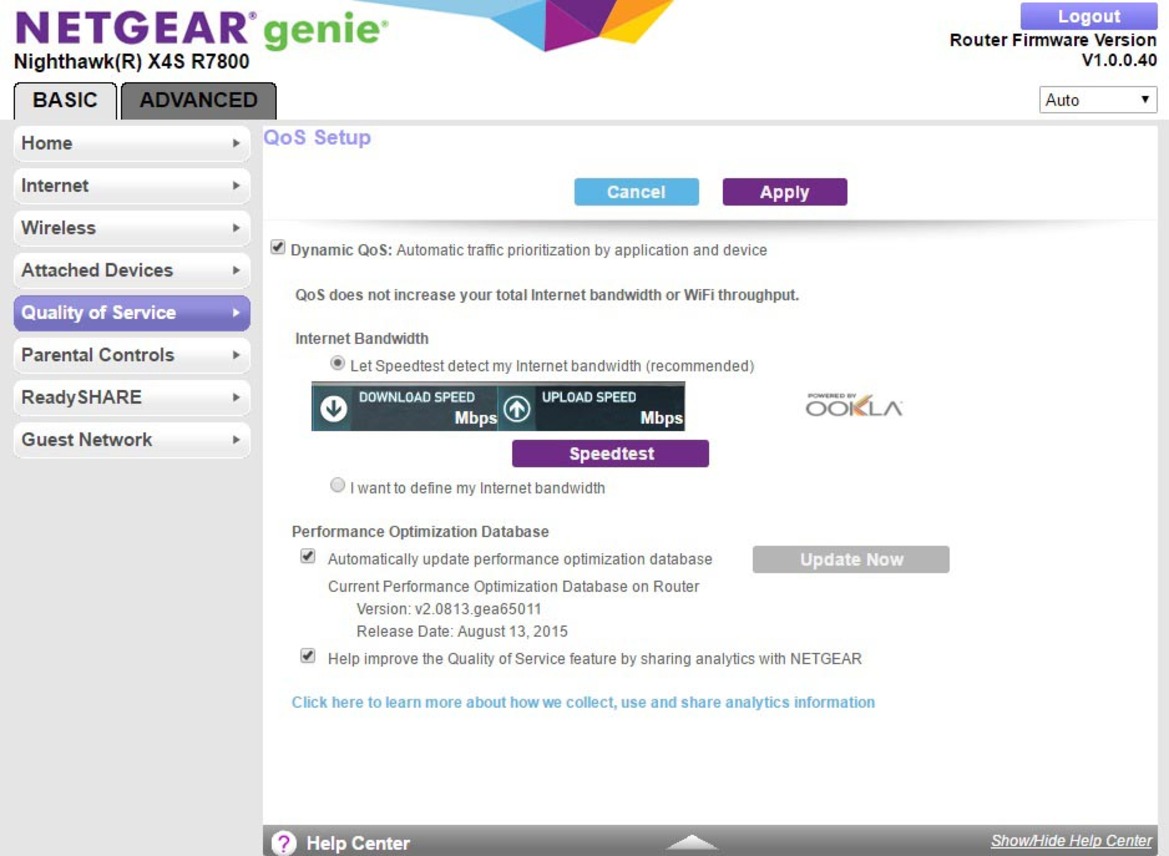Image resolution: width=1169 pixels, height=856 pixels.
Task: Click the firmware version V1.0.0.40 text
Action: point(1119,60)
